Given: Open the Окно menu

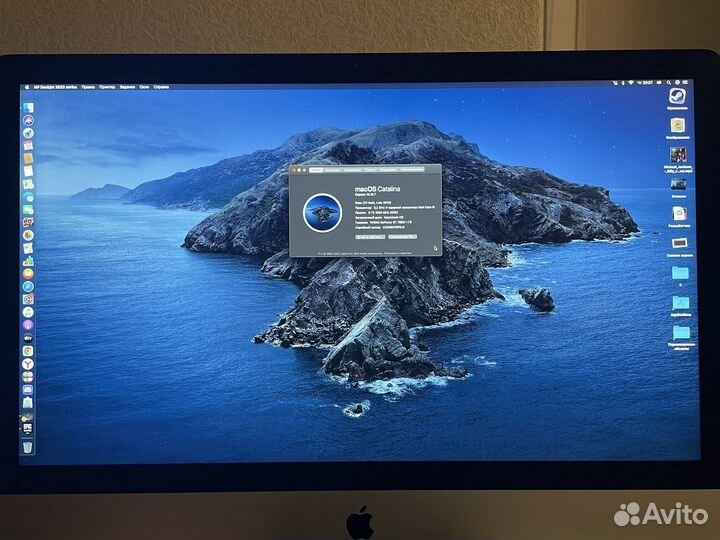Looking at the screenshot, I should (x=144, y=87).
